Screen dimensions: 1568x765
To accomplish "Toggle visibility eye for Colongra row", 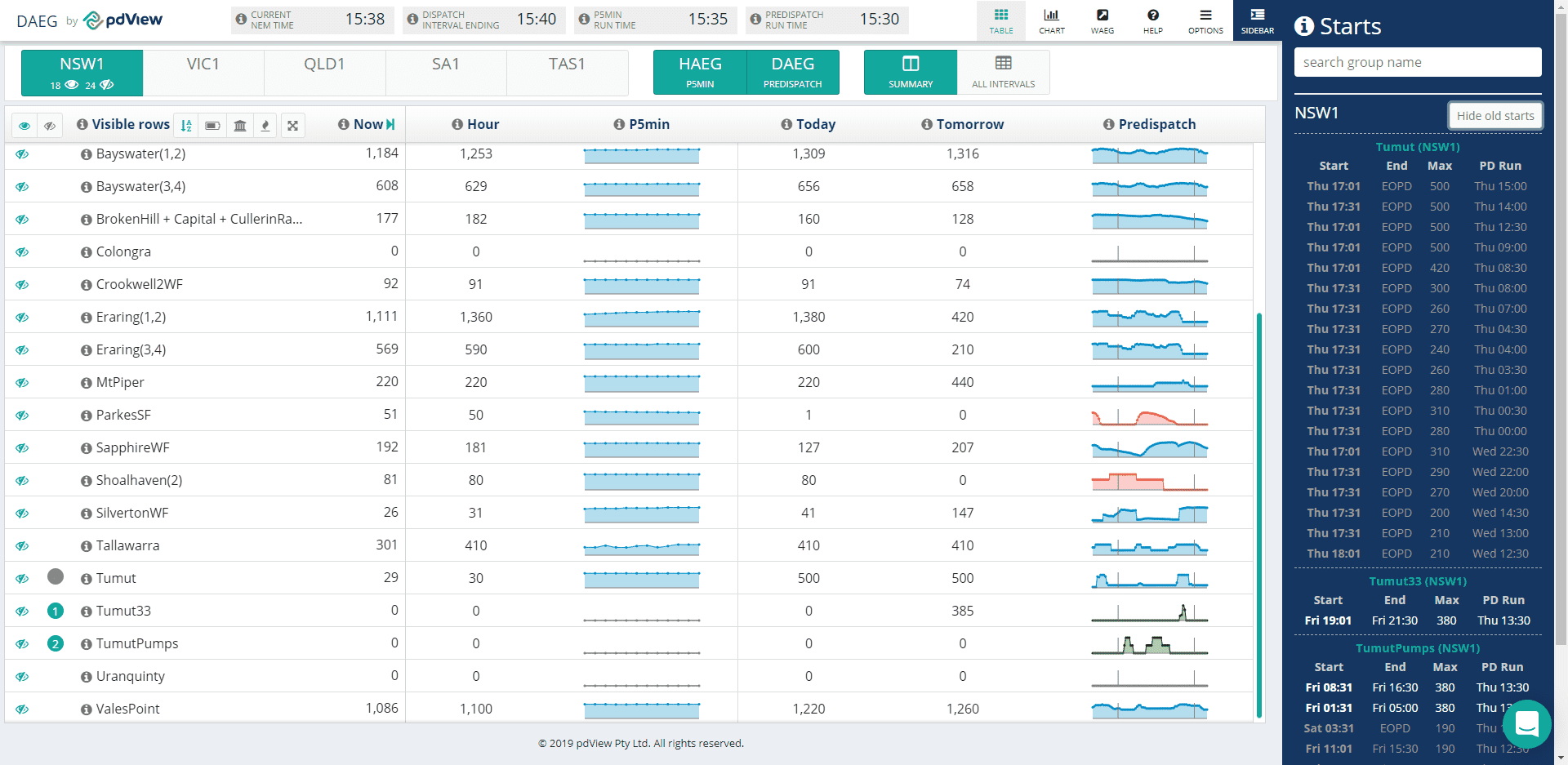I will [x=22, y=252].
